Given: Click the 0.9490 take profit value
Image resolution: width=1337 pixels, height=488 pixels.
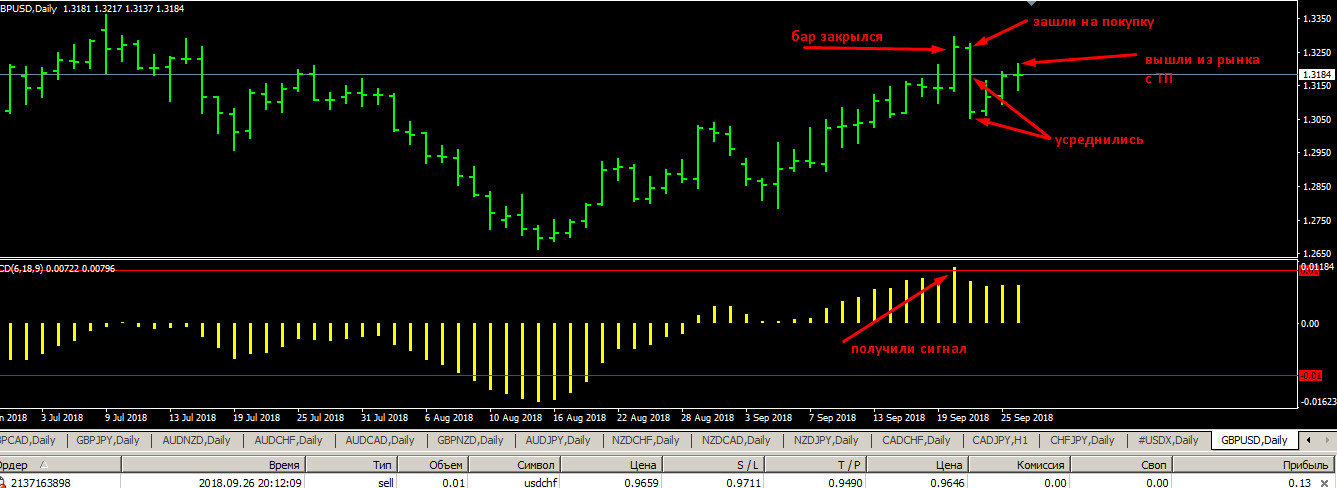Looking at the screenshot, I should click(x=847, y=482).
